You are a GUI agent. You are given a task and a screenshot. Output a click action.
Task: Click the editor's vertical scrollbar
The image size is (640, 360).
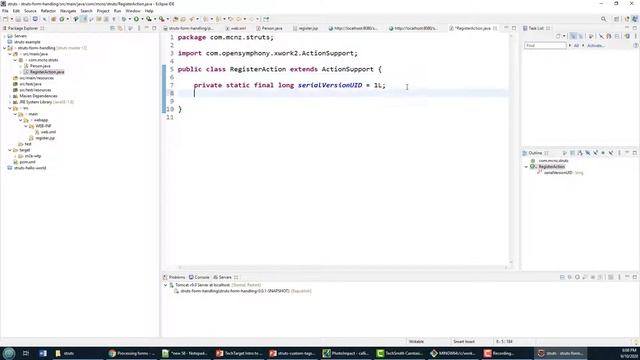tap(511, 149)
